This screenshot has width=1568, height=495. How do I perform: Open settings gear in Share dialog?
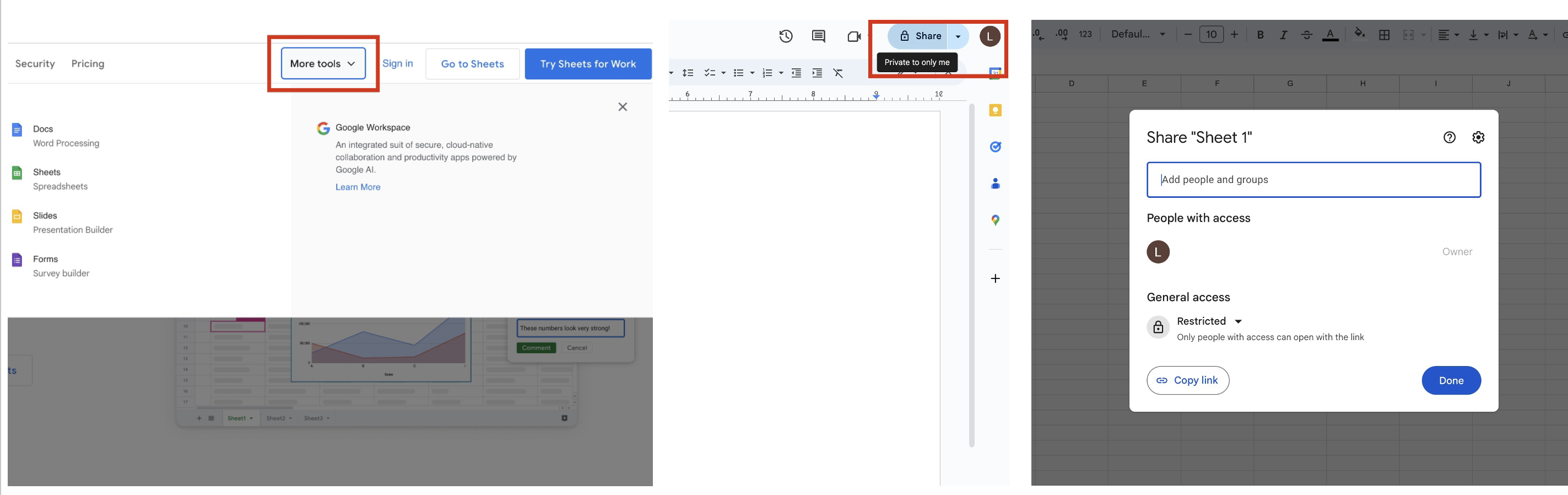pyautogui.click(x=1479, y=137)
